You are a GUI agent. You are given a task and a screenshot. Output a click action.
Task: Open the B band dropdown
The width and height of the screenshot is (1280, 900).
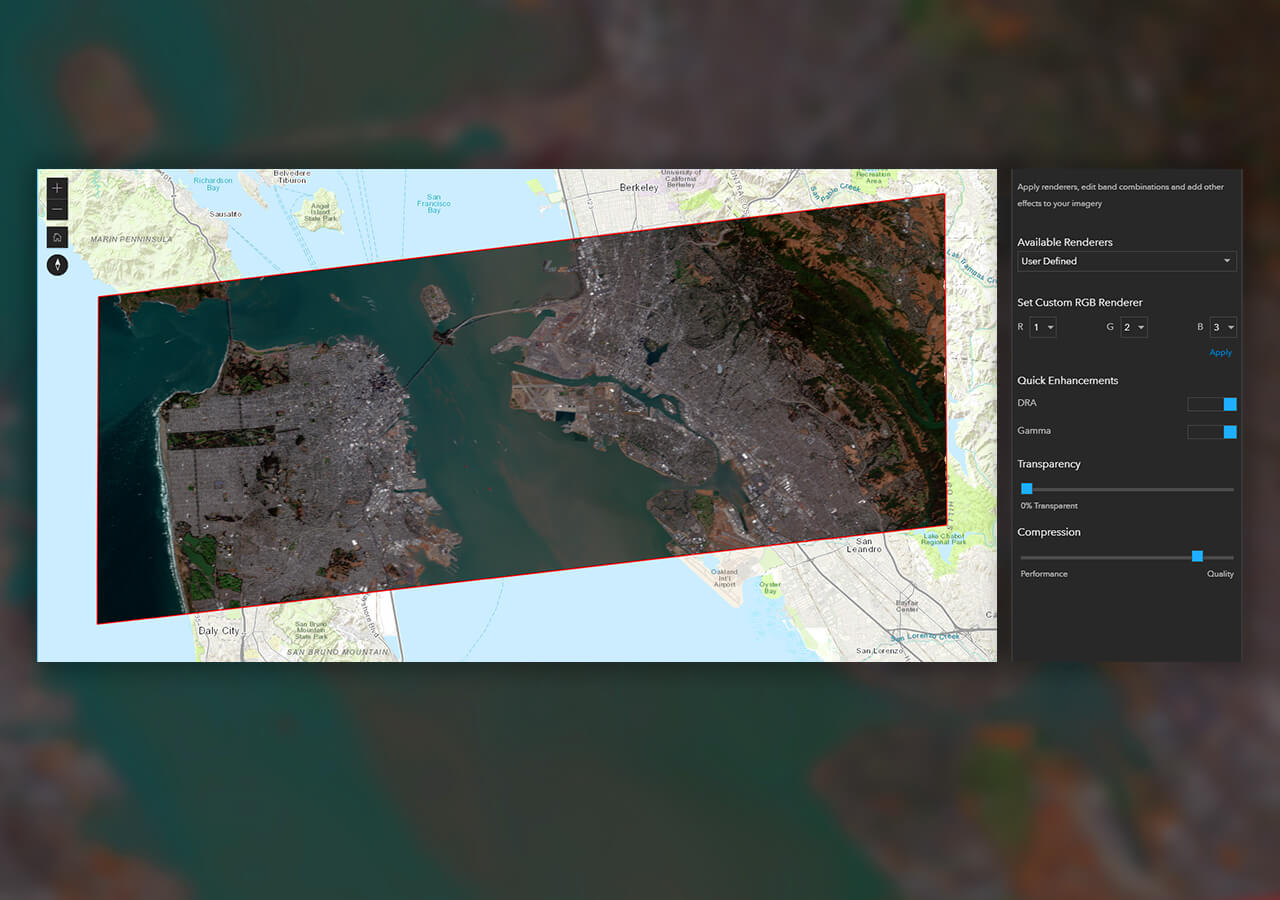(x=1223, y=327)
